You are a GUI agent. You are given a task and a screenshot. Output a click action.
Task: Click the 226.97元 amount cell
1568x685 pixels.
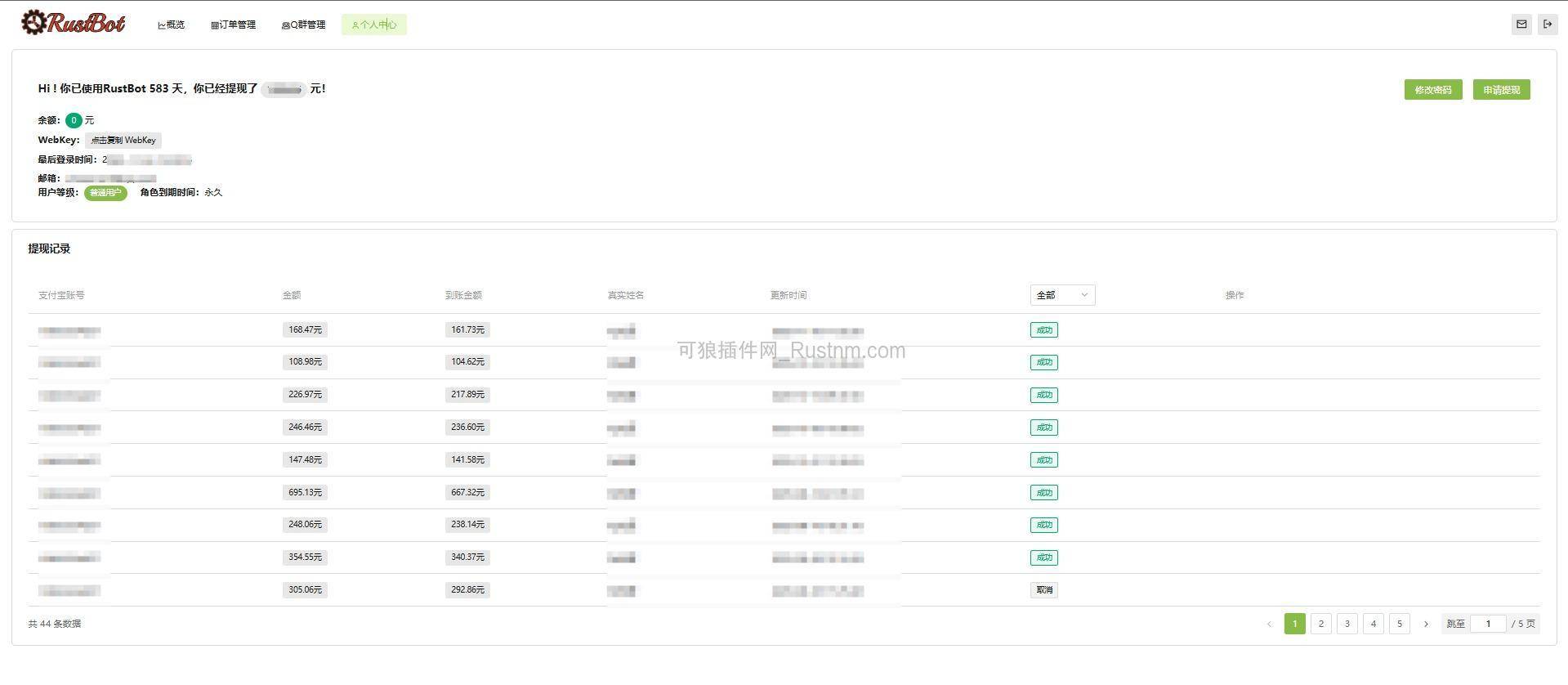point(305,395)
